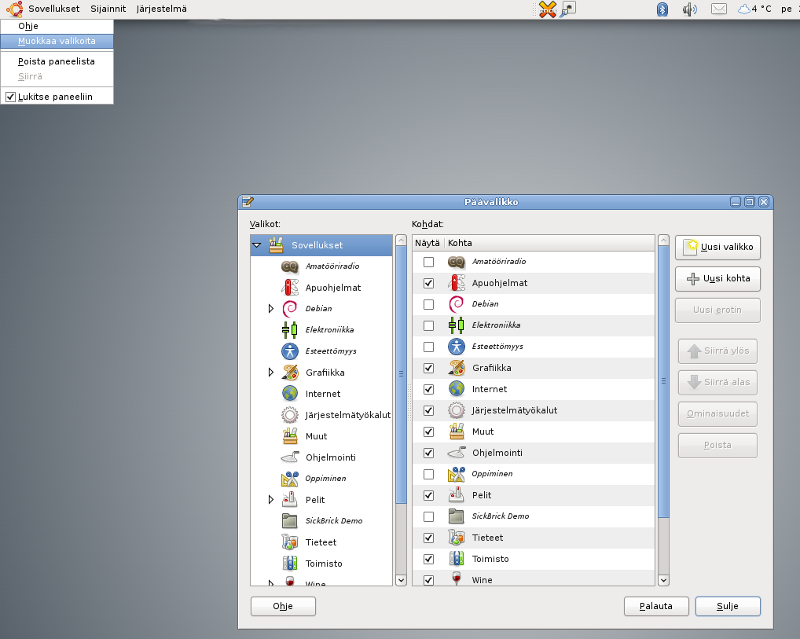The width and height of the screenshot is (800, 639).
Task: Click the volume speaker icon
Action: pyautogui.click(x=689, y=9)
